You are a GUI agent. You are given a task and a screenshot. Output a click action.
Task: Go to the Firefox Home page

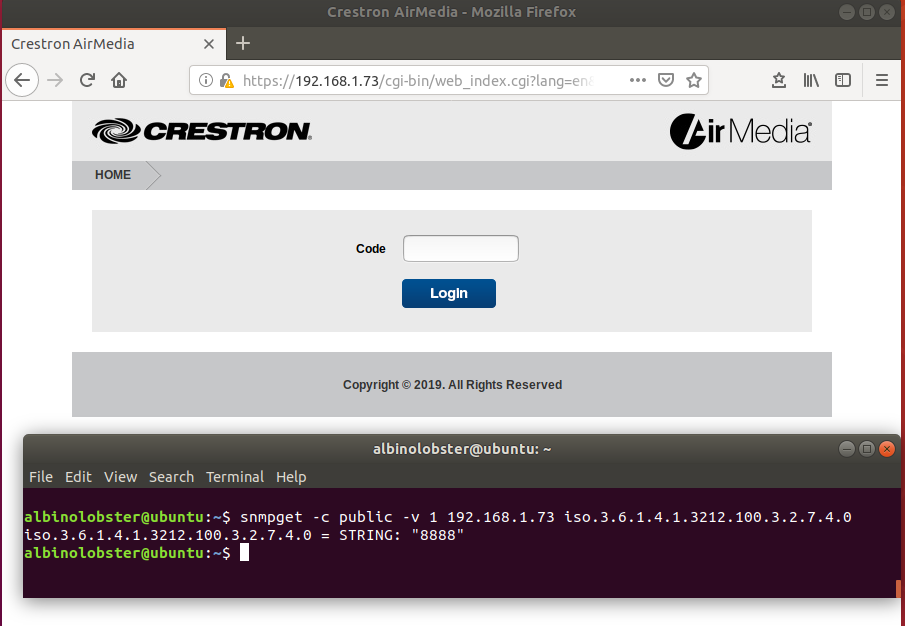click(x=119, y=81)
